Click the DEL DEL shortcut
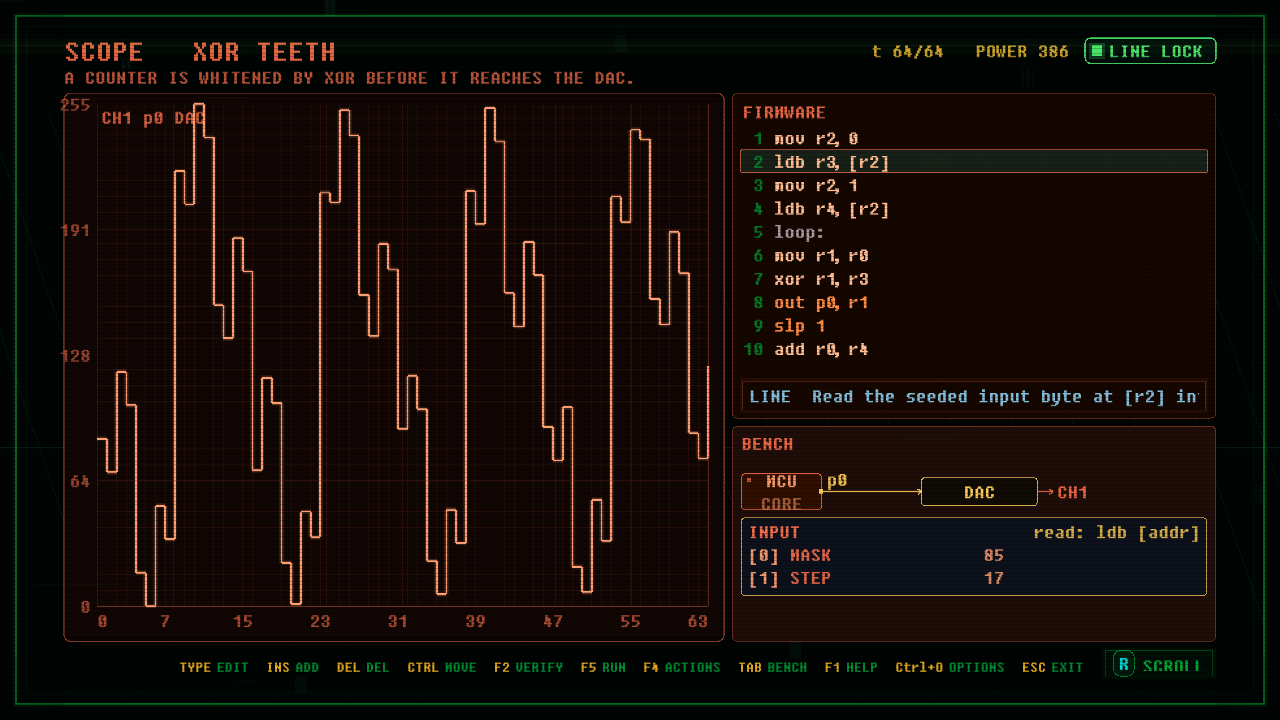The image size is (1280, 720). tap(363, 667)
